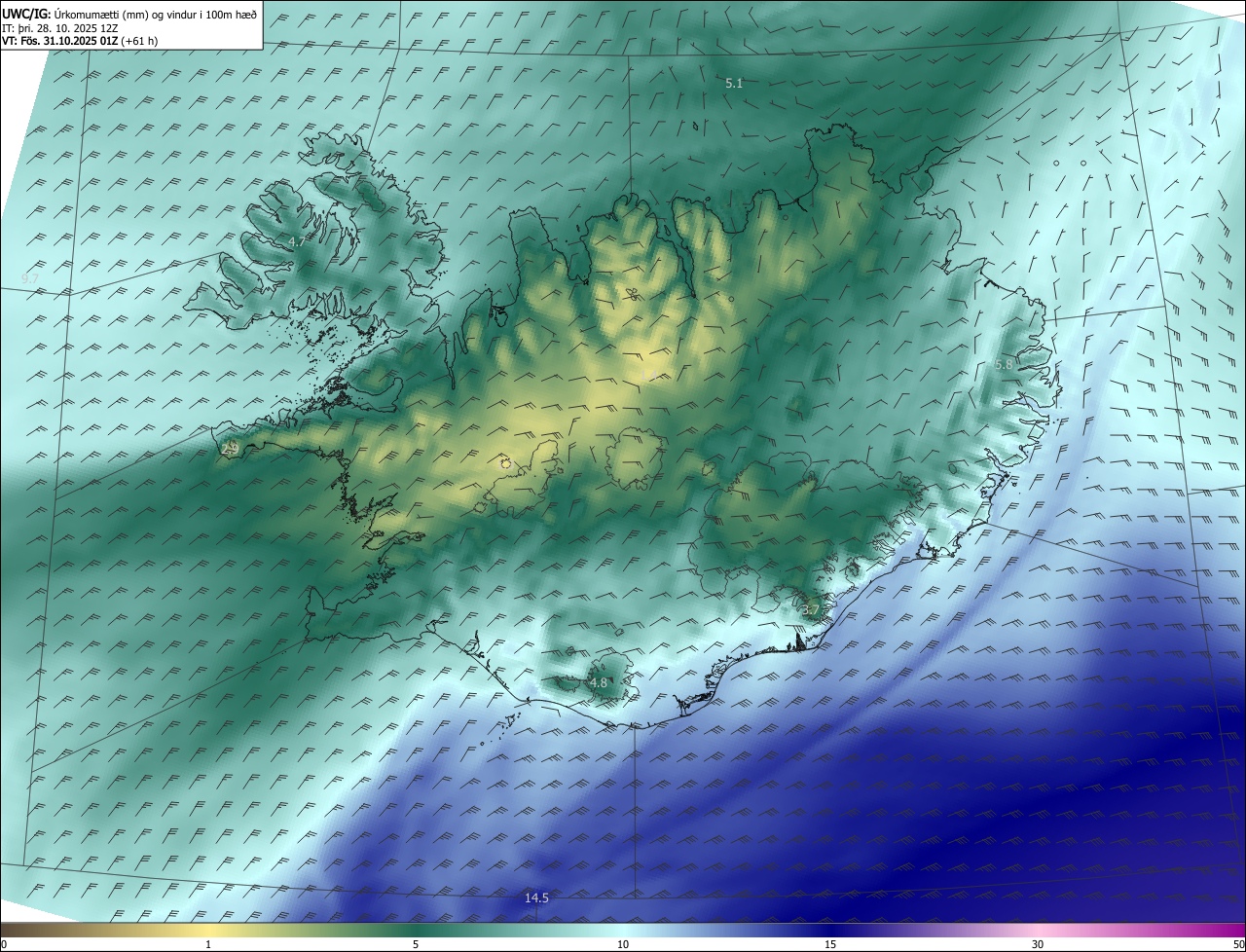Click the initial time 'IT: þri. 28. 10. 2025 12Z'
Viewport: 1246px width, 952px height.
59,28
